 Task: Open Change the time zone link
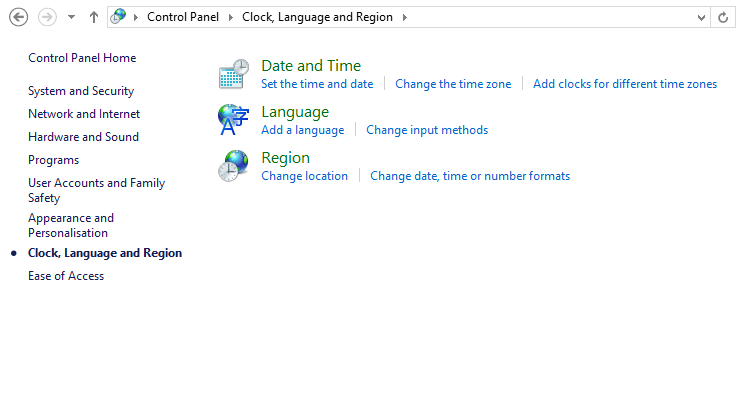click(x=453, y=84)
